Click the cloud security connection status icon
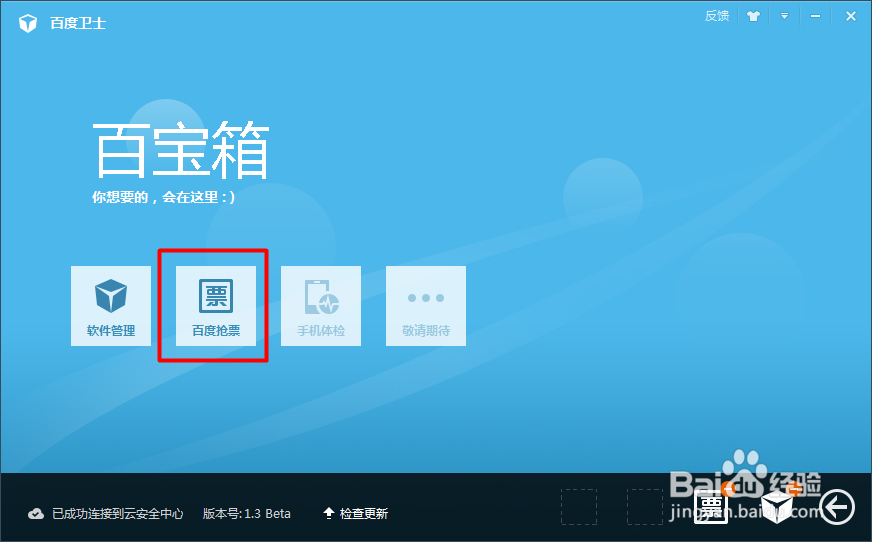The height and width of the screenshot is (542, 872). coord(36,513)
